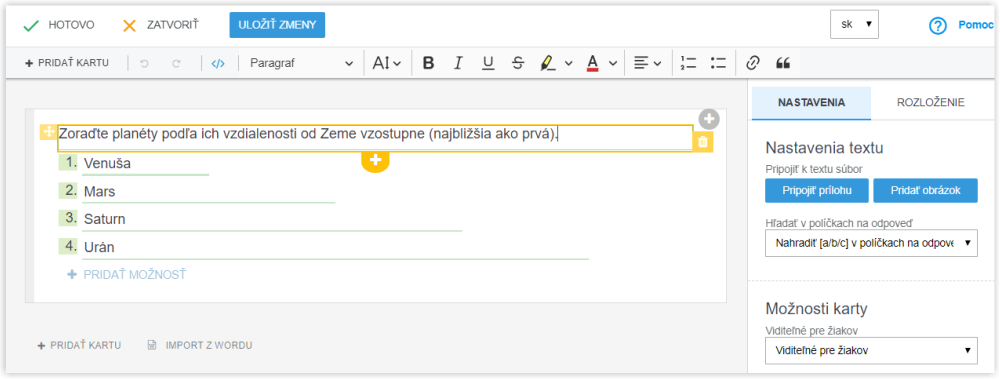Insert a bulleted list
The width and height of the screenshot is (1000, 379).
pyautogui.click(x=719, y=63)
